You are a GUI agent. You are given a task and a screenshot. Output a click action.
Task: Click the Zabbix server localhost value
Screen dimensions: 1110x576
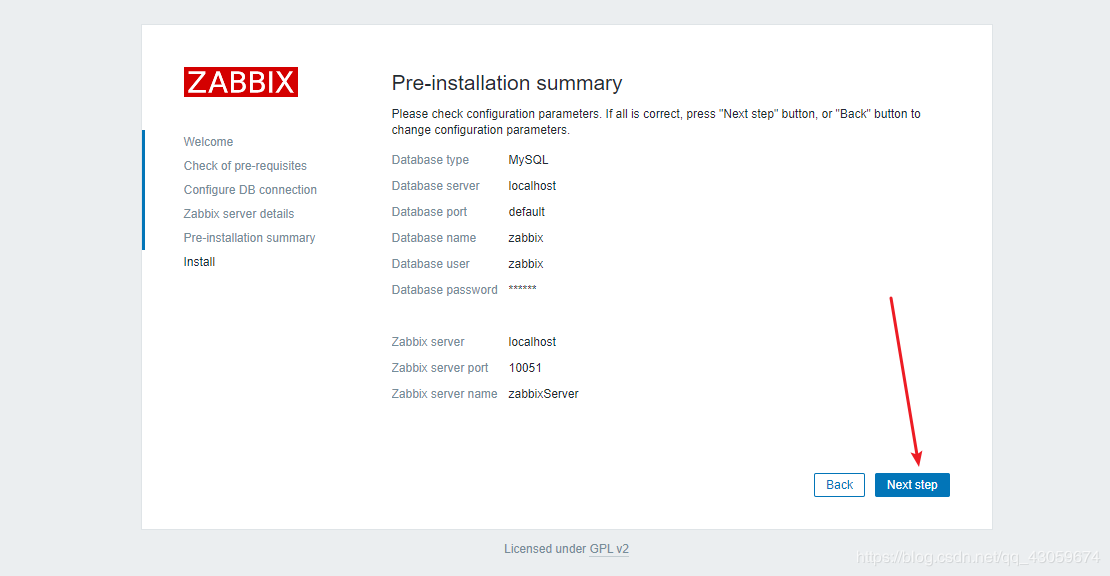(532, 342)
